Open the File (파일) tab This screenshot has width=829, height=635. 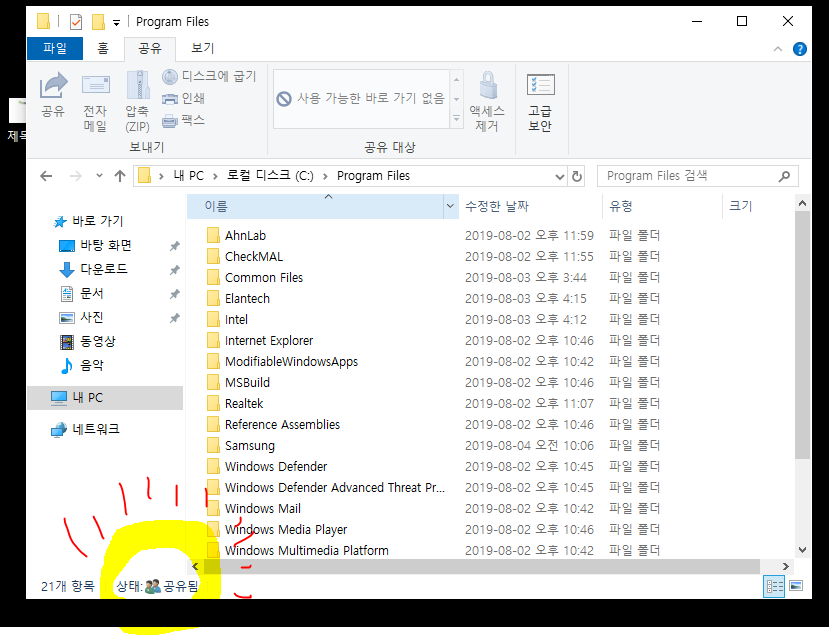pos(55,49)
